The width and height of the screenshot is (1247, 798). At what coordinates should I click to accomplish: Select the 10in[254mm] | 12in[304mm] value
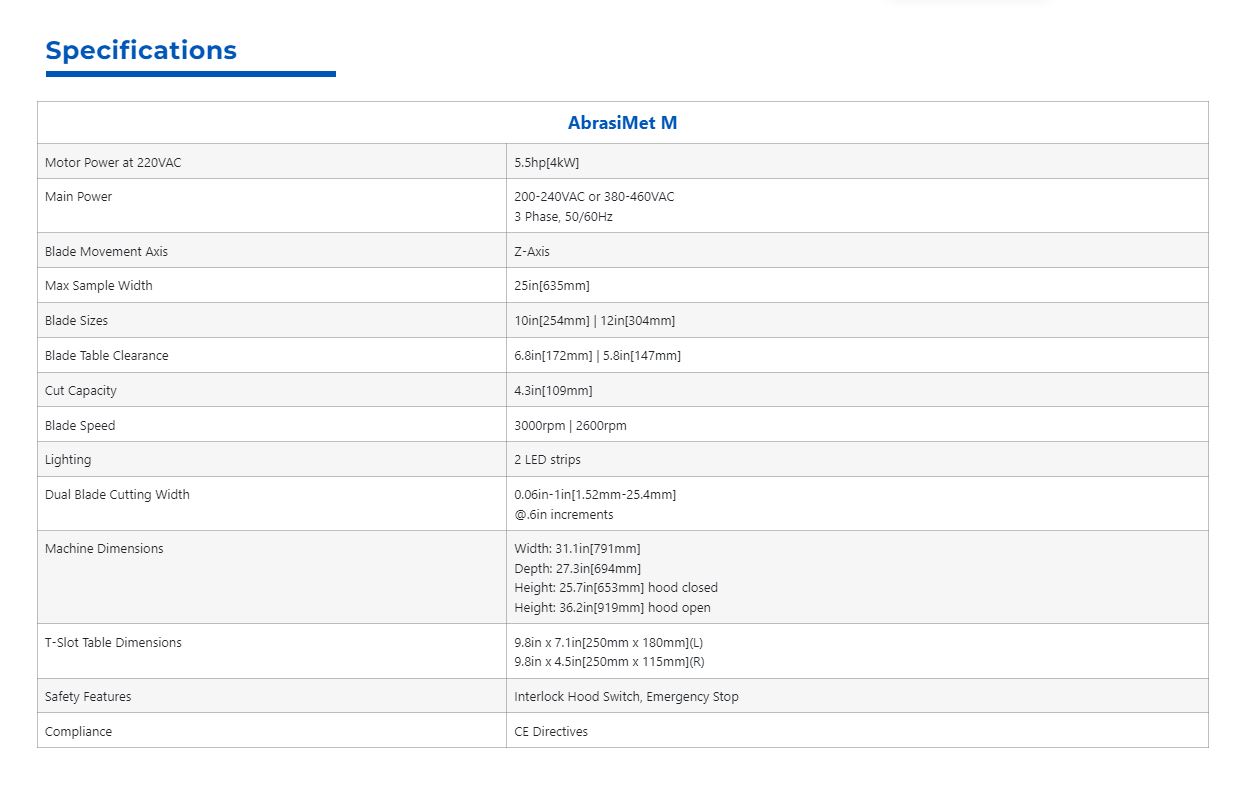[x=594, y=320]
